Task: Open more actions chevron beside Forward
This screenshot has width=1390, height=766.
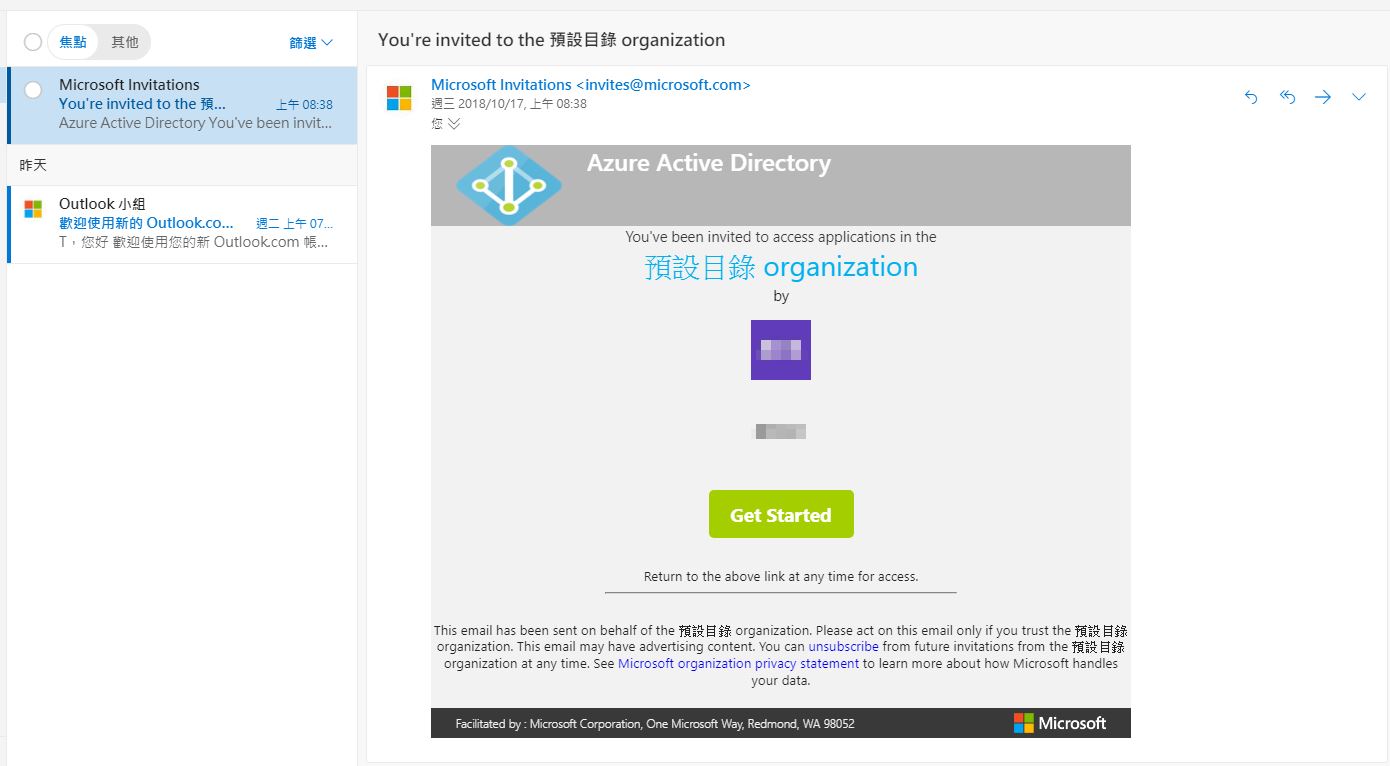Action: 1359,97
